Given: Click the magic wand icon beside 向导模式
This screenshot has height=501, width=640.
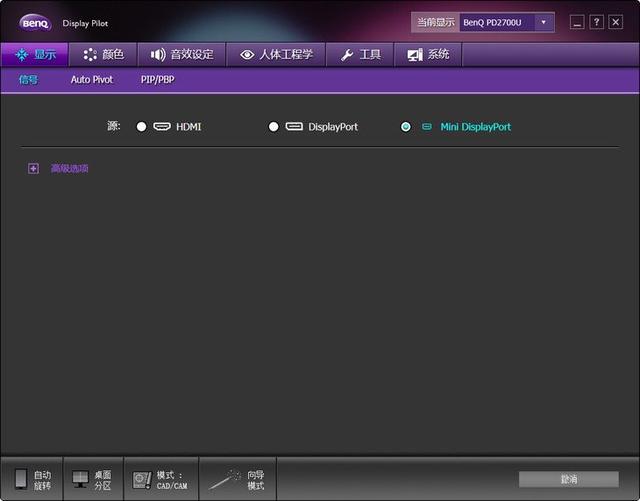Looking at the screenshot, I should tap(224, 480).
